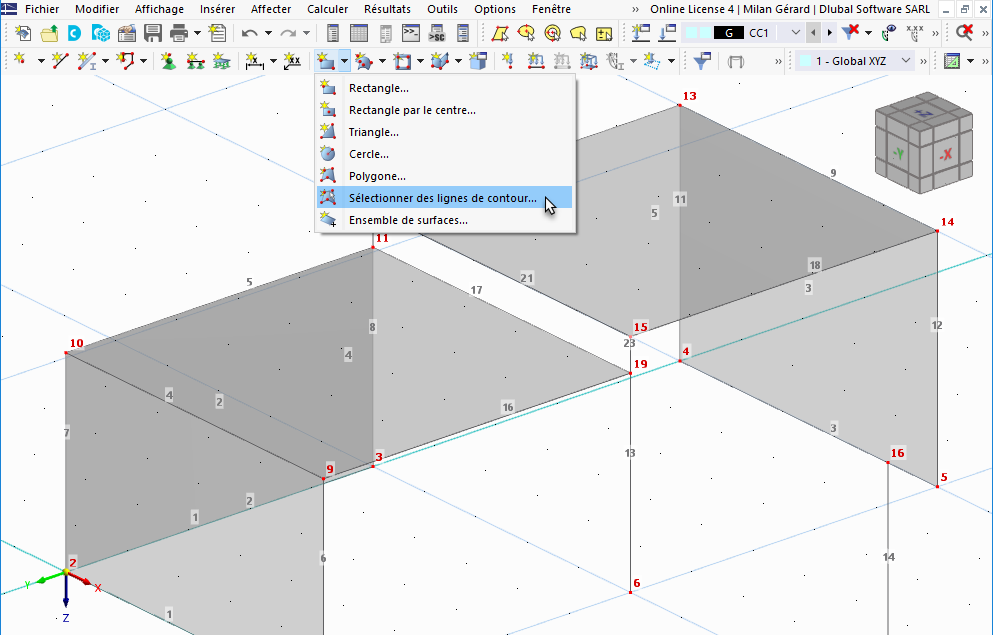
Task: Select the new opening tool
Action: [x=402, y=61]
